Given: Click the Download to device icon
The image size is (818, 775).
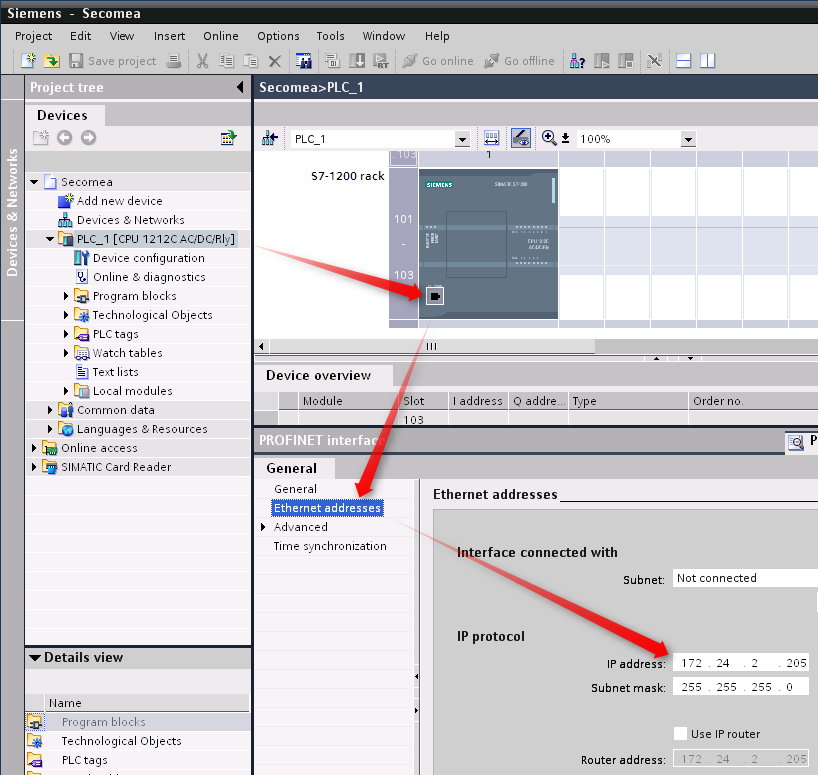Looking at the screenshot, I should [357, 61].
